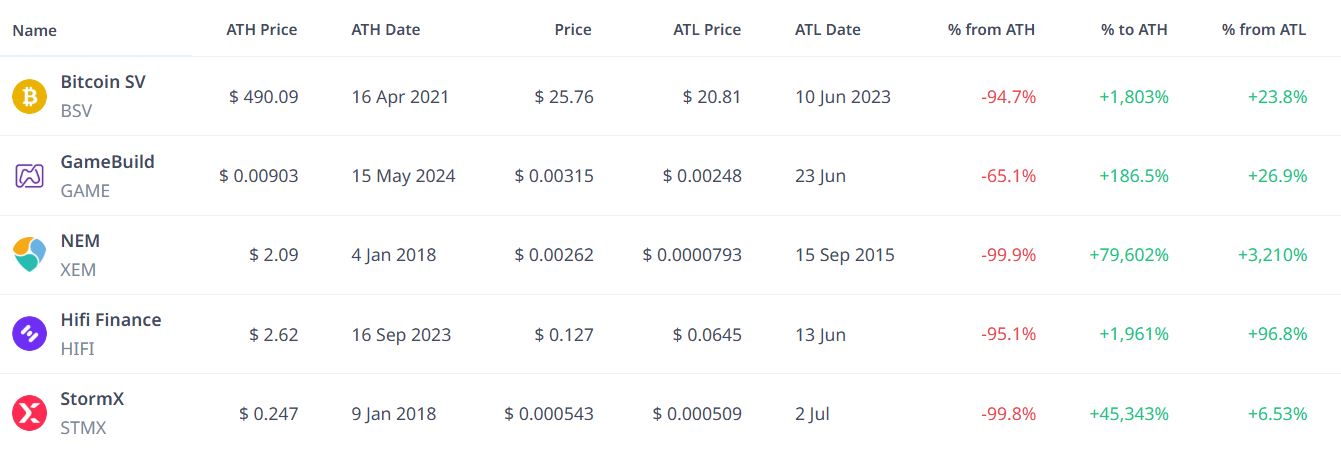The image size is (1341, 452).
Task: Open the Hifi Finance name link
Action: click(x=110, y=319)
